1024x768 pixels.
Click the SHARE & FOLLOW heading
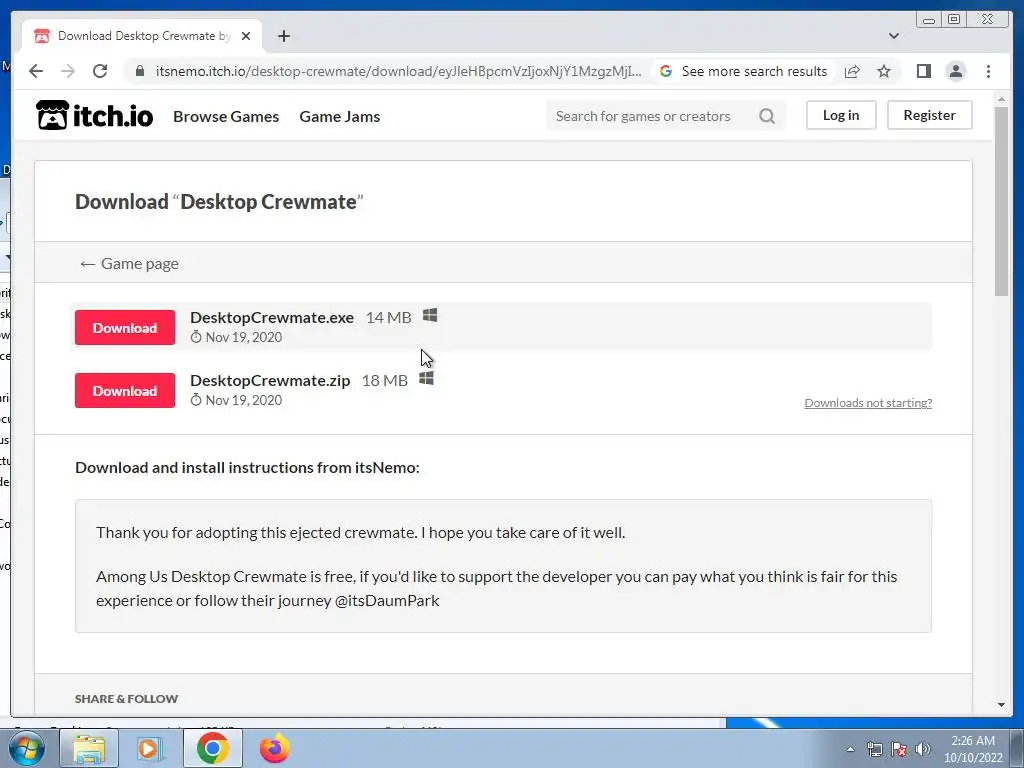pos(126,699)
